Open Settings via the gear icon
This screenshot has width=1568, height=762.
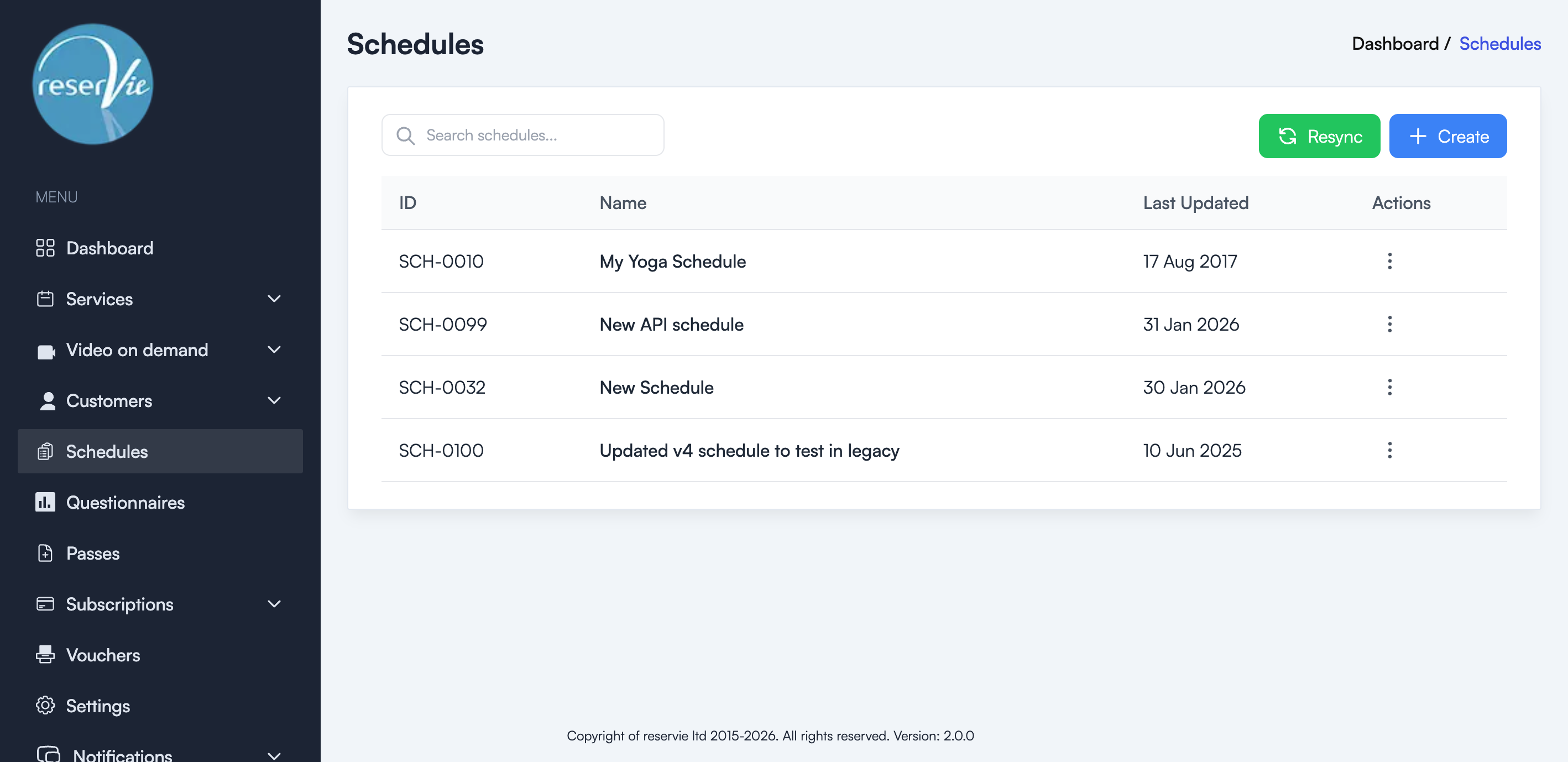pyautogui.click(x=45, y=706)
